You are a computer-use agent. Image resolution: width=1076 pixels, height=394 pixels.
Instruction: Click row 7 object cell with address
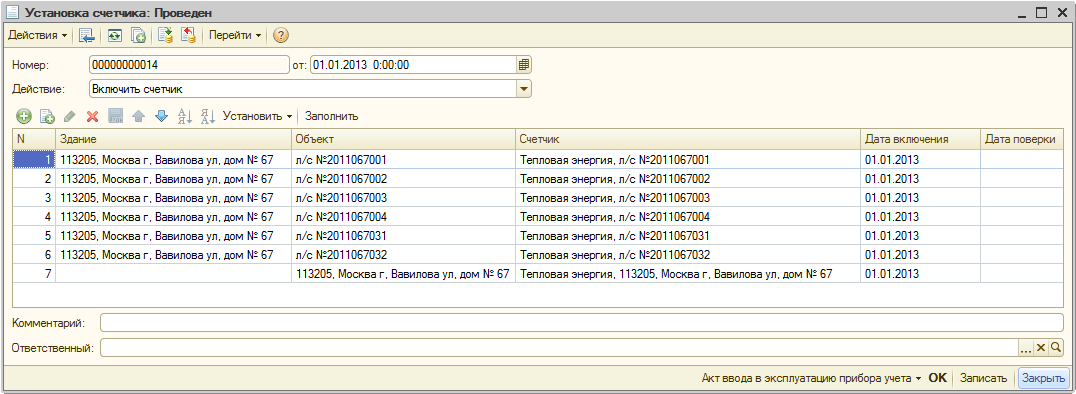(x=404, y=274)
